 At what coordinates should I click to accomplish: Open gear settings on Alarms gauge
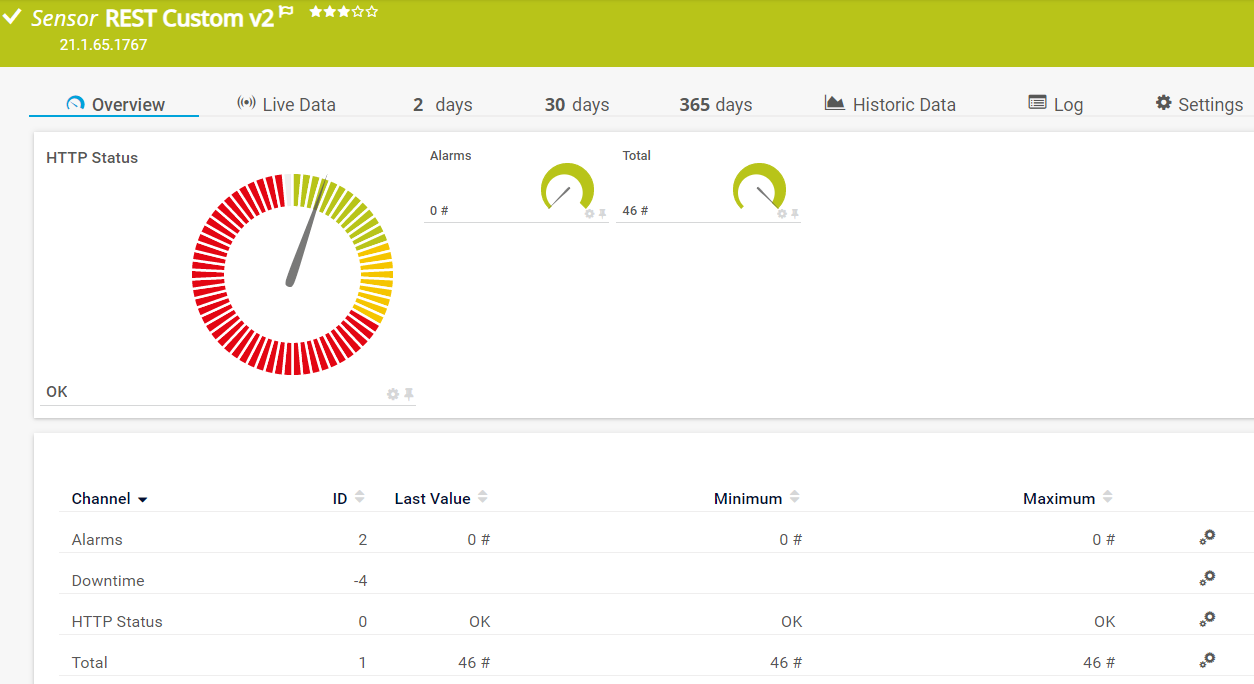point(589,213)
